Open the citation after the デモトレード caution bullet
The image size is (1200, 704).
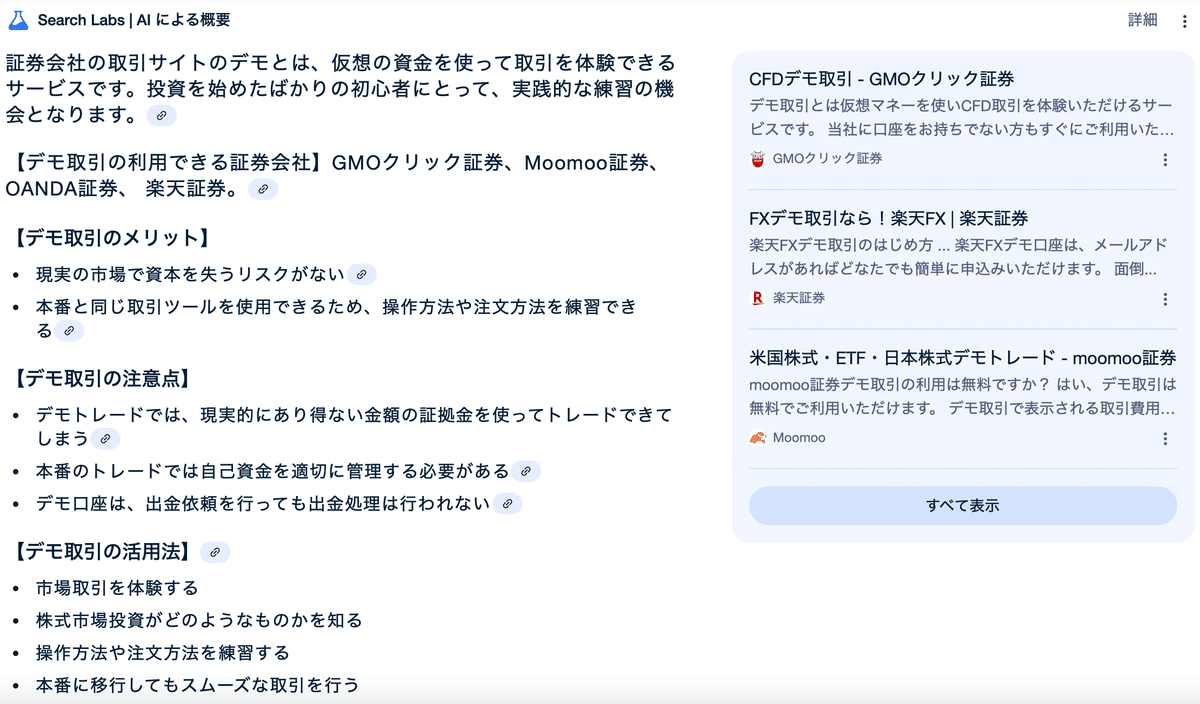point(106,438)
